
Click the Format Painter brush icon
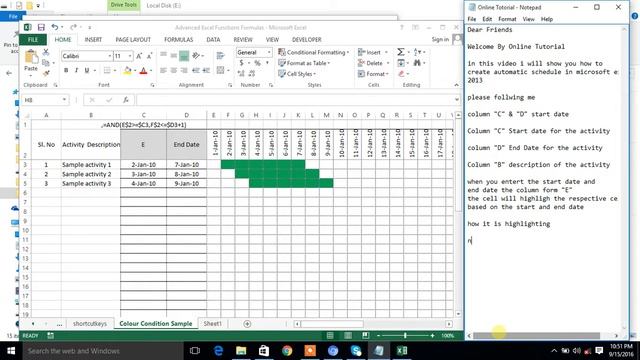coord(46,73)
